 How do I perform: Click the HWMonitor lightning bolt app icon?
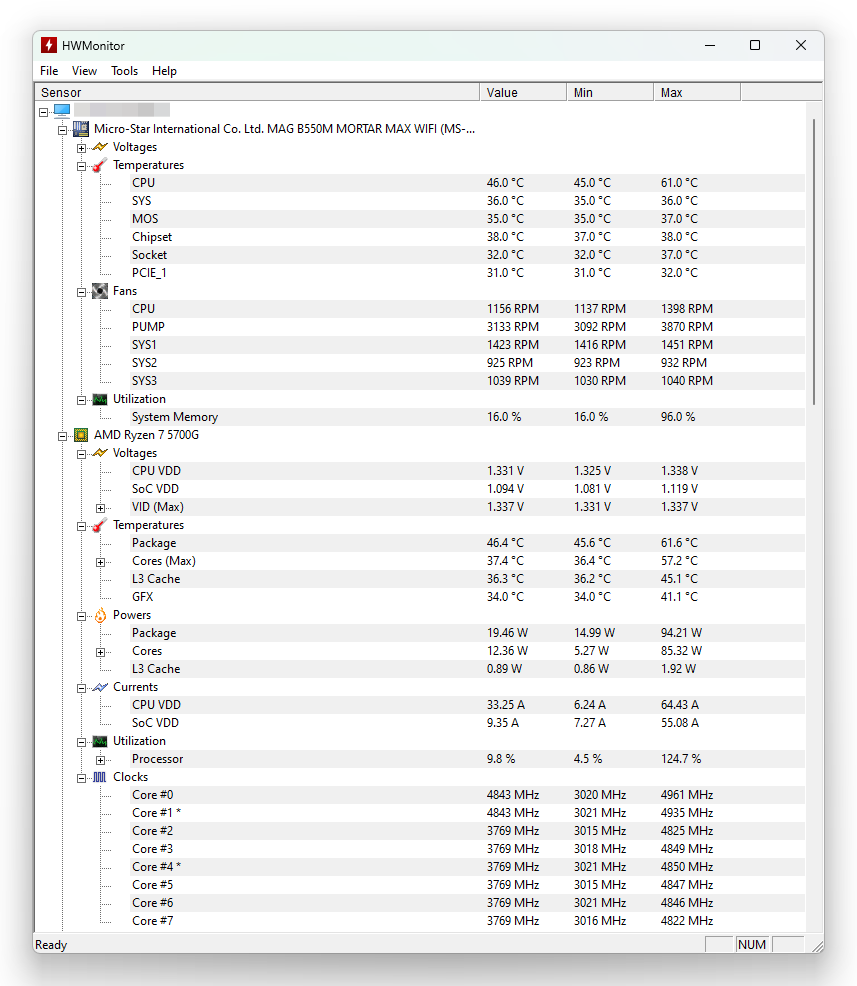tap(48, 45)
